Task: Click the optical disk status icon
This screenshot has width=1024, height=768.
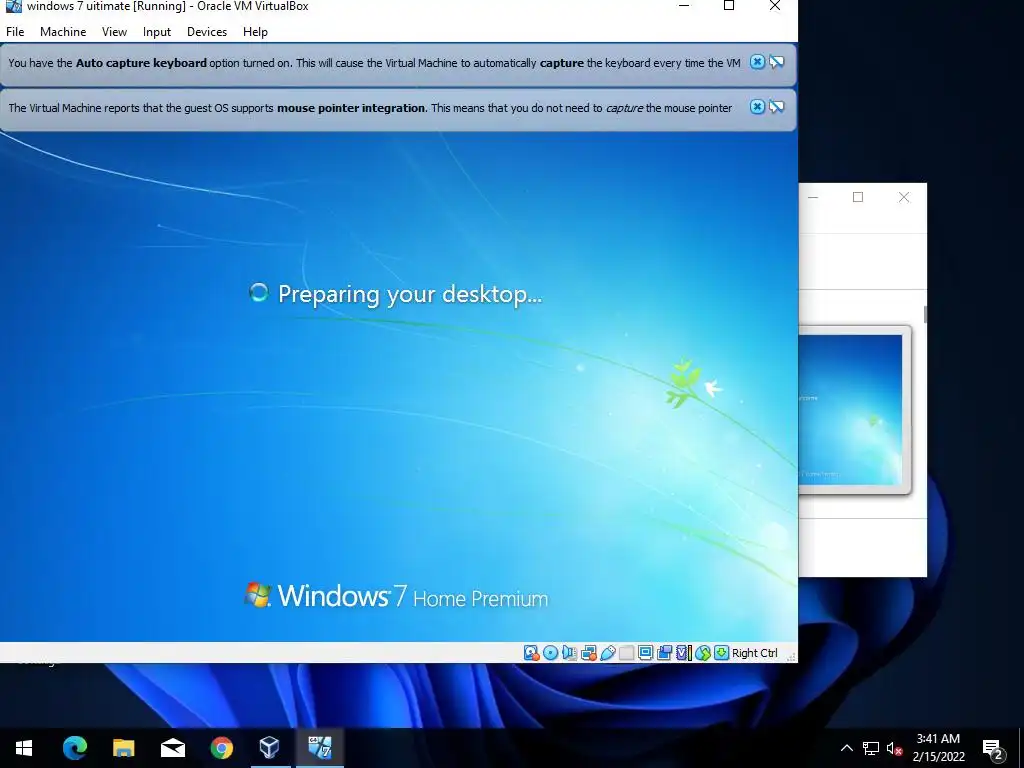Action: [x=551, y=653]
